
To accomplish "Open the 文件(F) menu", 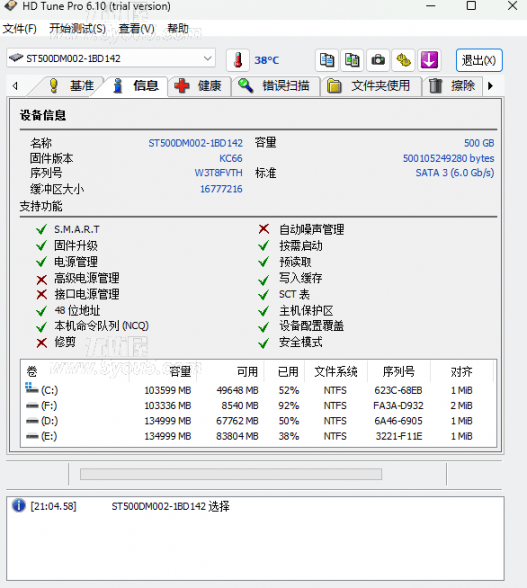I will (20, 28).
